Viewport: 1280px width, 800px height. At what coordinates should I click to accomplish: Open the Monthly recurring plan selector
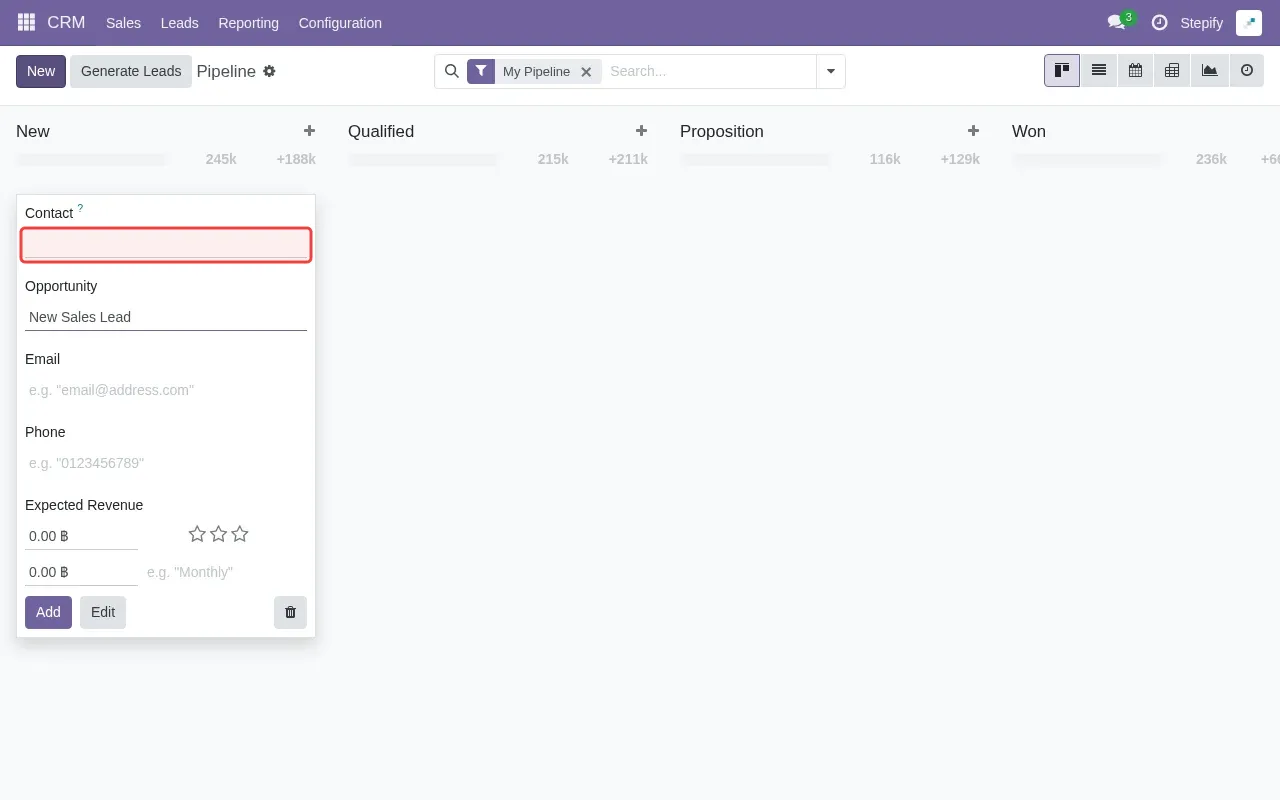[x=220, y=571]
